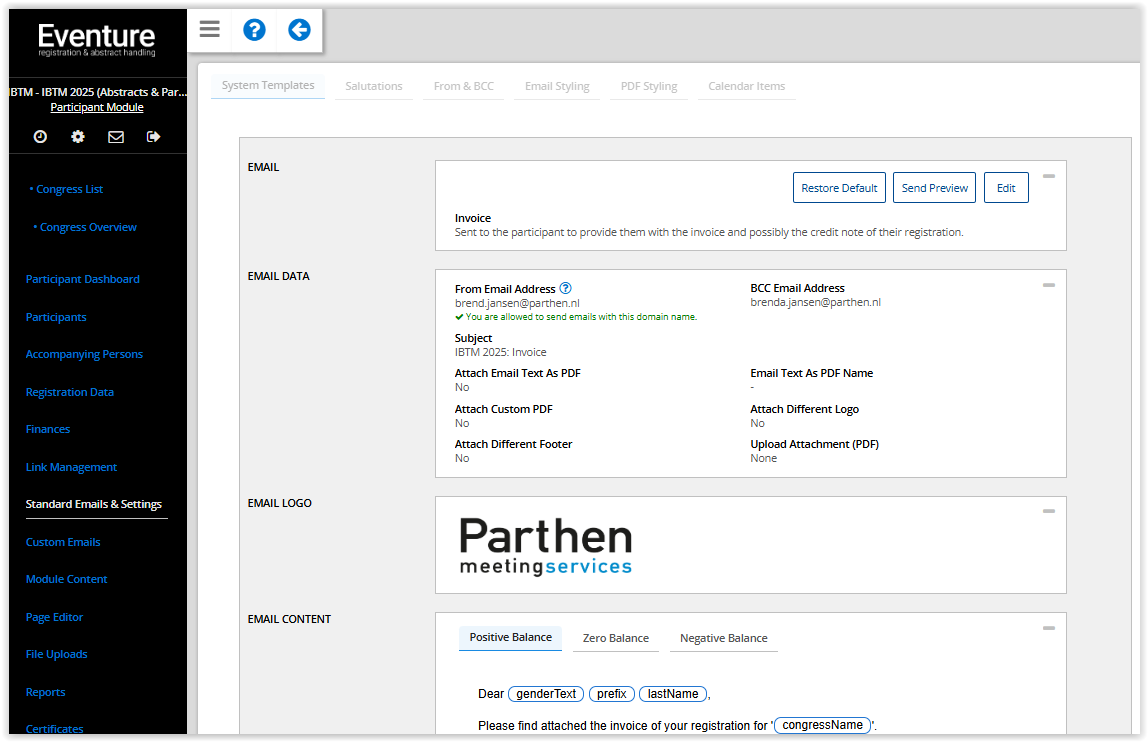This screenshot has height=742, width=1148.
Task: Collapse the EMAIL DATA section panel
Action: (1048, 285)
